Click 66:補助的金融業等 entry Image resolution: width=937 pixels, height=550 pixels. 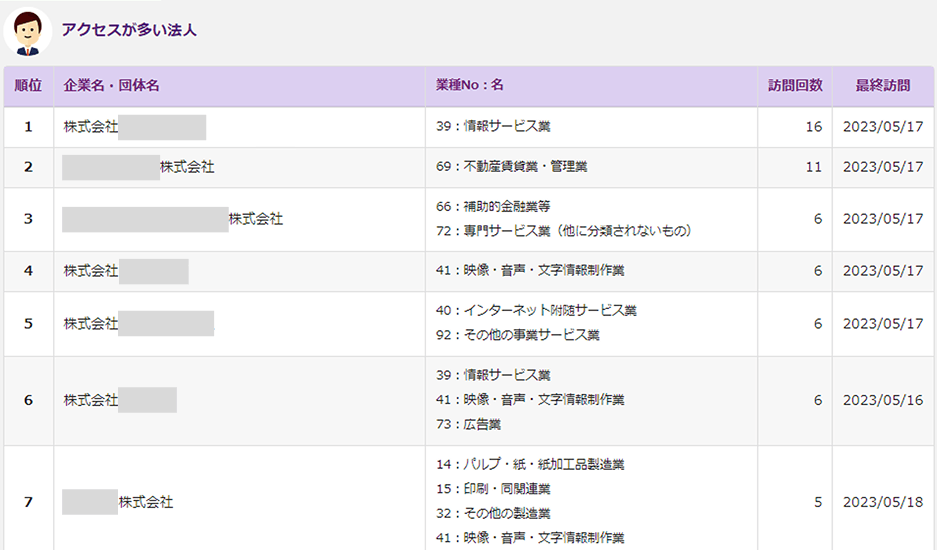(x=493, y=206)
